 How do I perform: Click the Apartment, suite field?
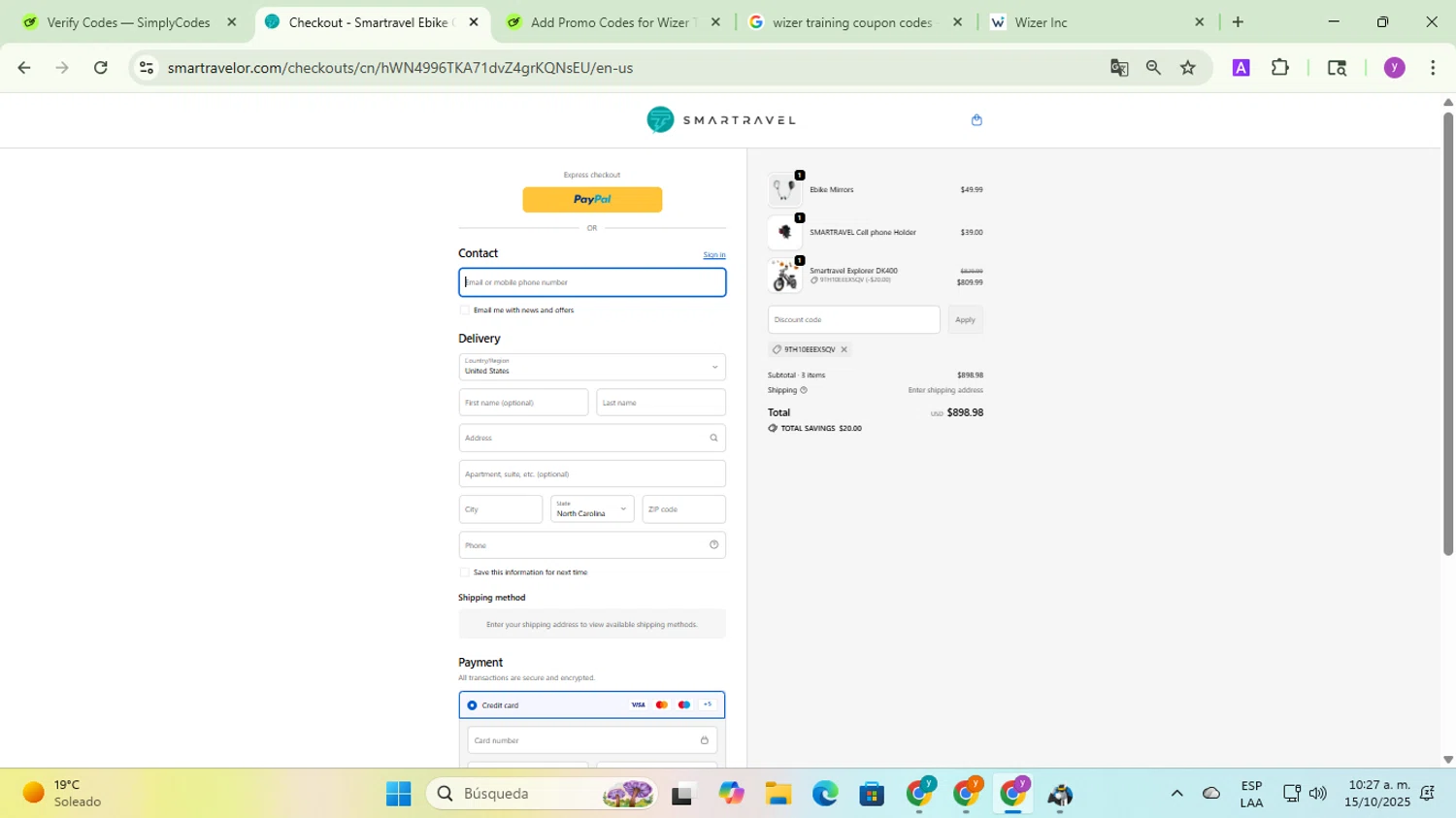pyautogui.click(x=592, y=474)
